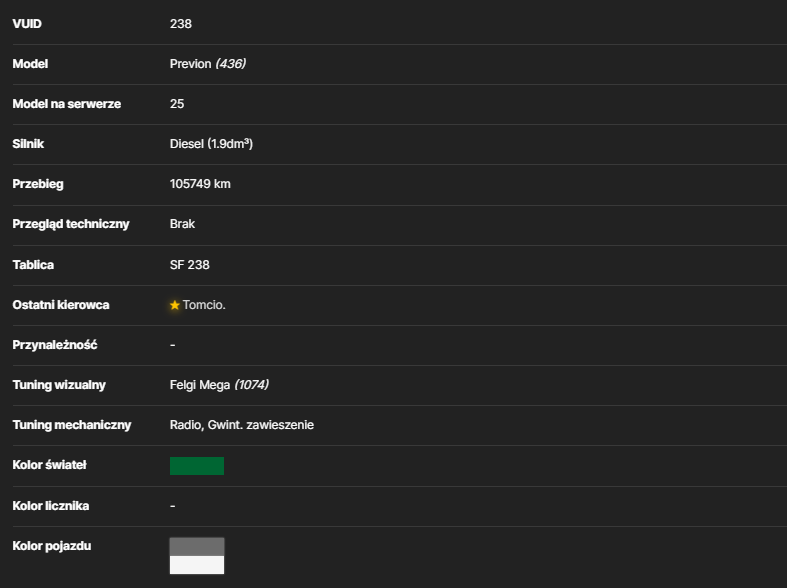Click the wheel ID (1074) text
787x588 pixels.
coord(251,385)
